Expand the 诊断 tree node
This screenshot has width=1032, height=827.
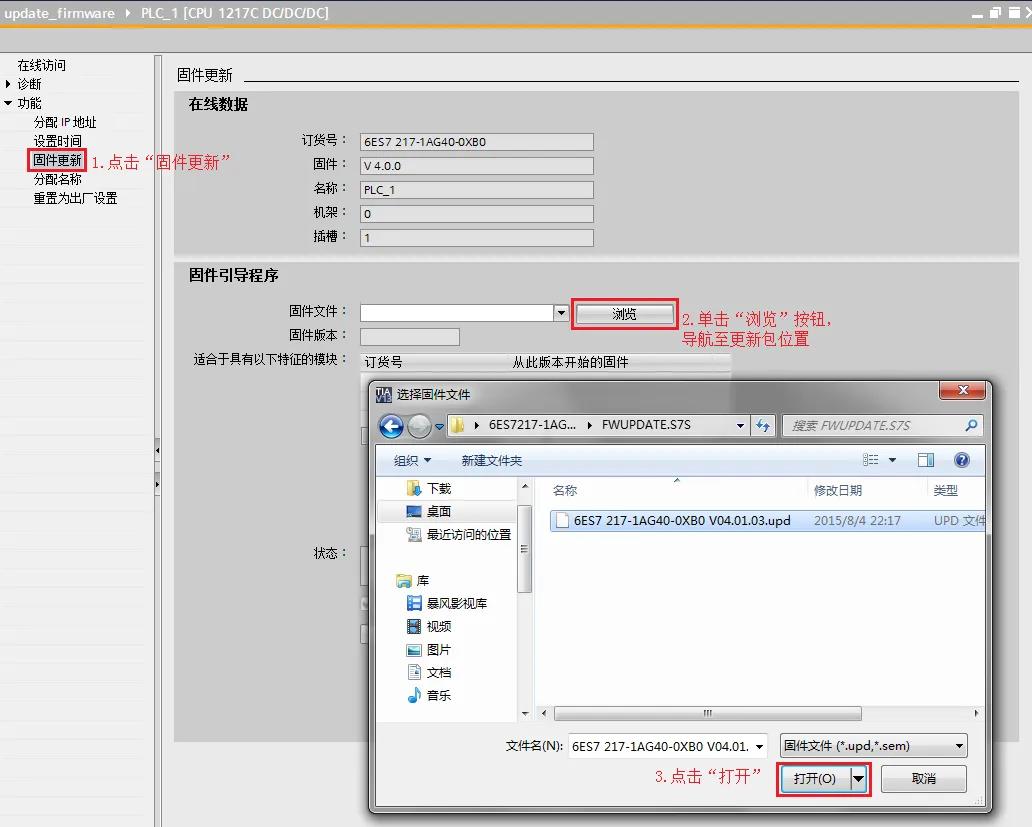pos(8,83)
